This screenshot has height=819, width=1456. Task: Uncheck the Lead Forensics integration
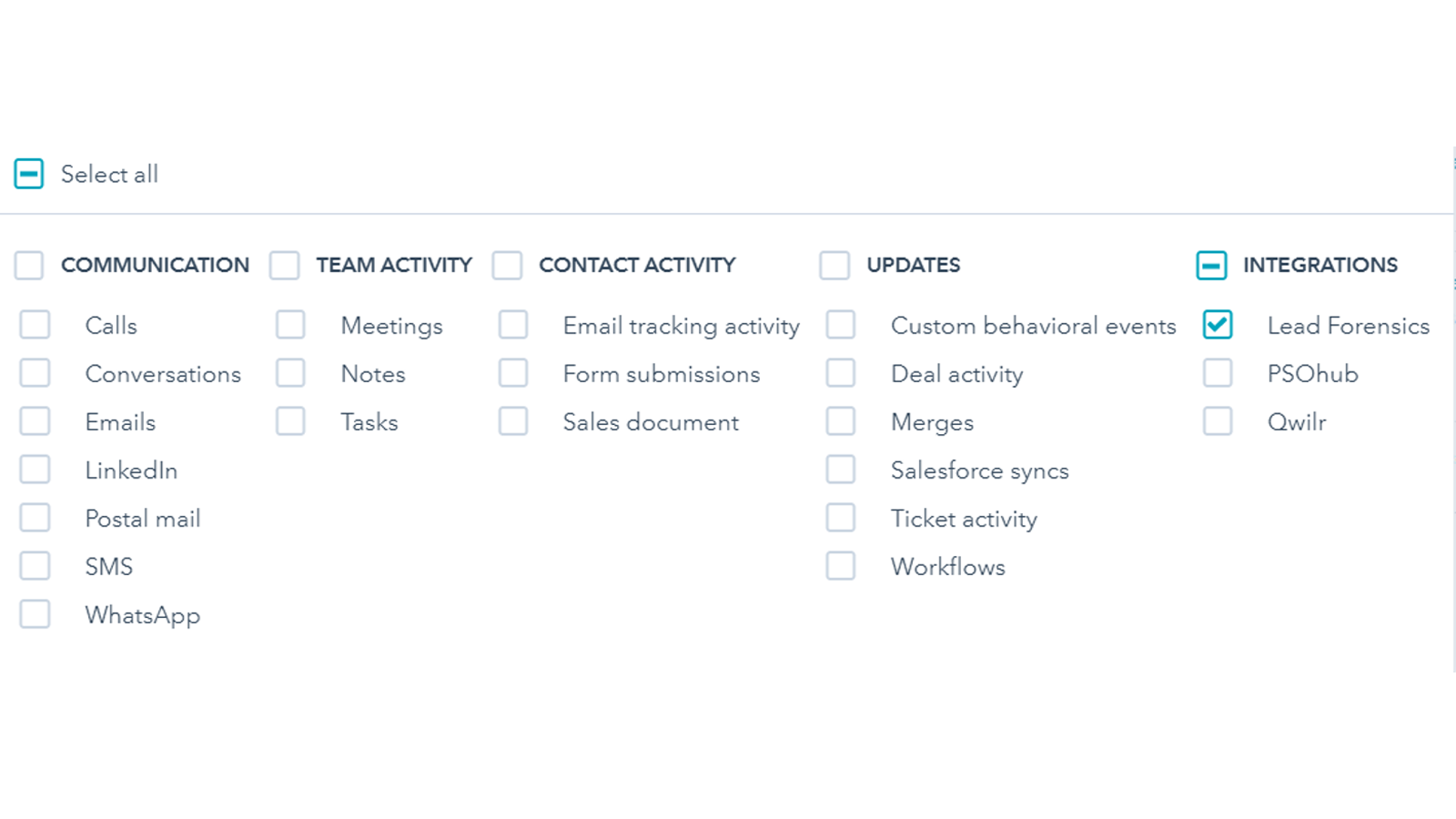point(1217,324)
